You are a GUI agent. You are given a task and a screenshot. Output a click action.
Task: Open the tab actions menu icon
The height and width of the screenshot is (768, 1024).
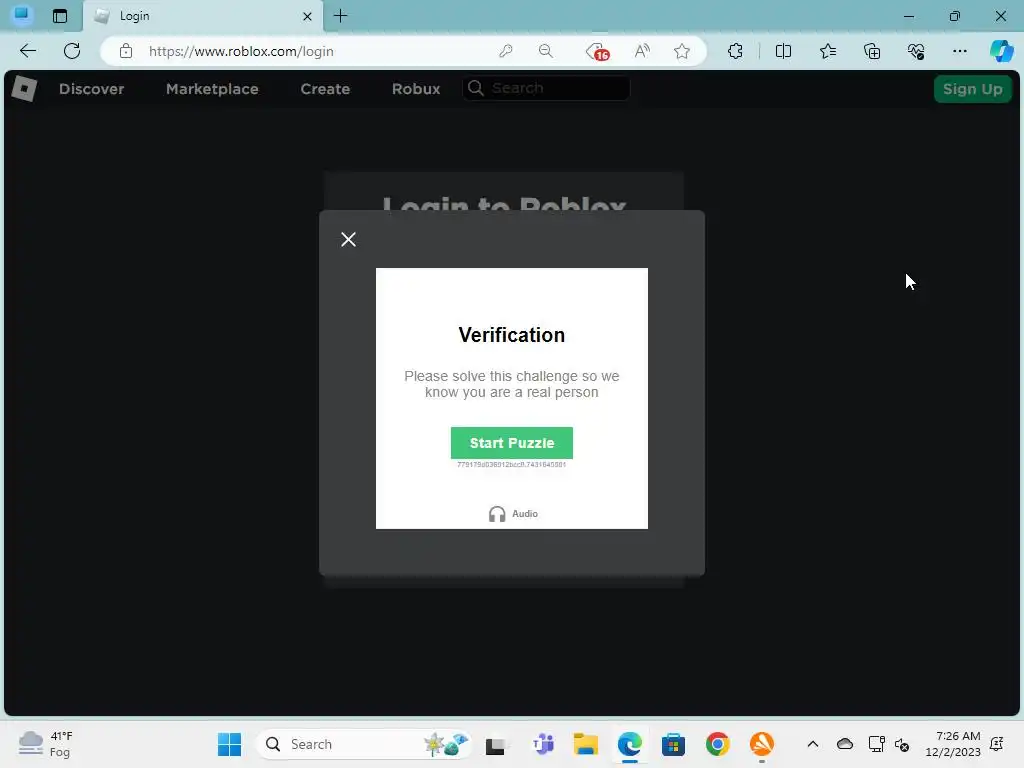(x=60, y=16)
